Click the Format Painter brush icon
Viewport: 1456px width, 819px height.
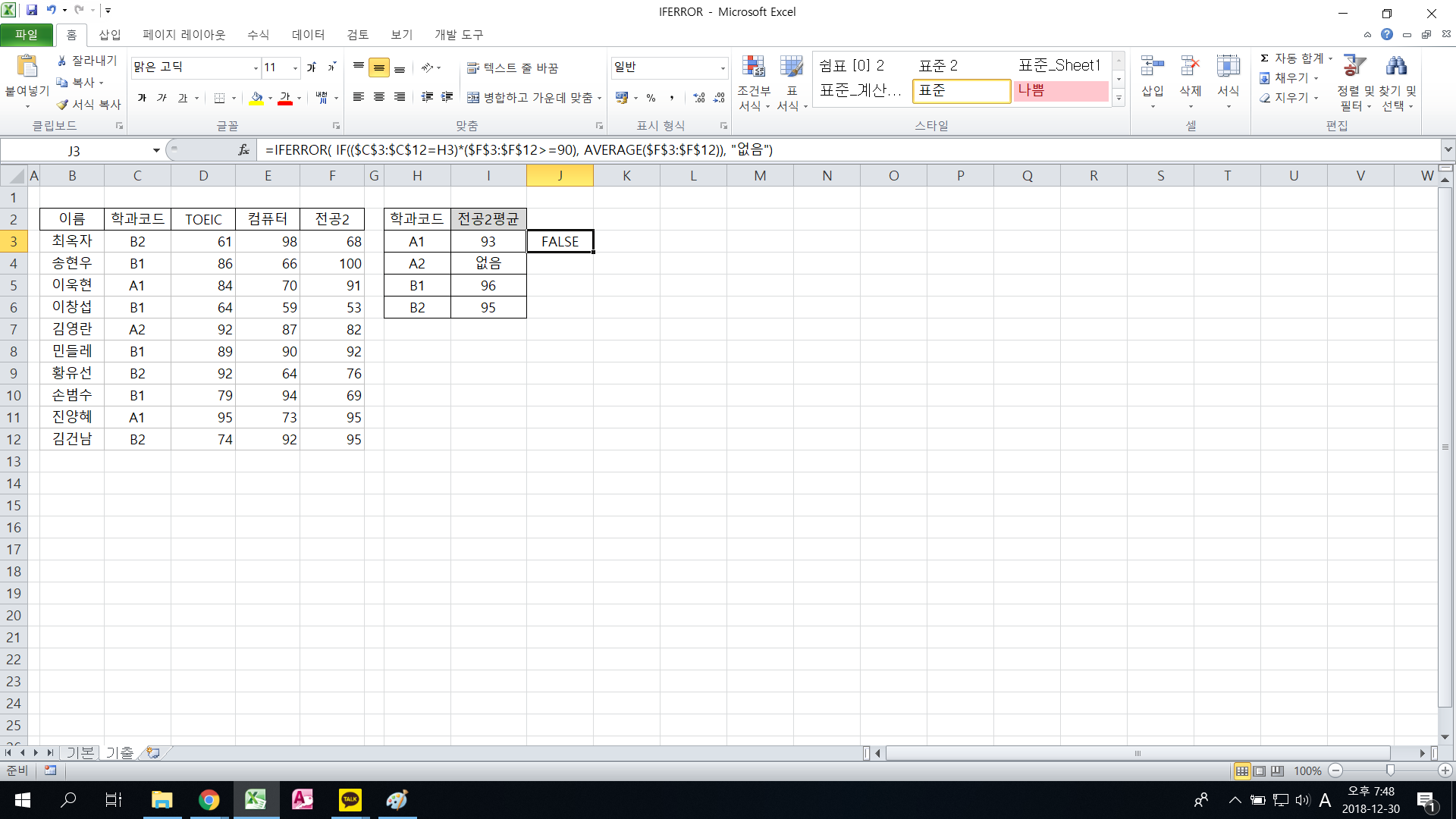[x=62, y=105]
